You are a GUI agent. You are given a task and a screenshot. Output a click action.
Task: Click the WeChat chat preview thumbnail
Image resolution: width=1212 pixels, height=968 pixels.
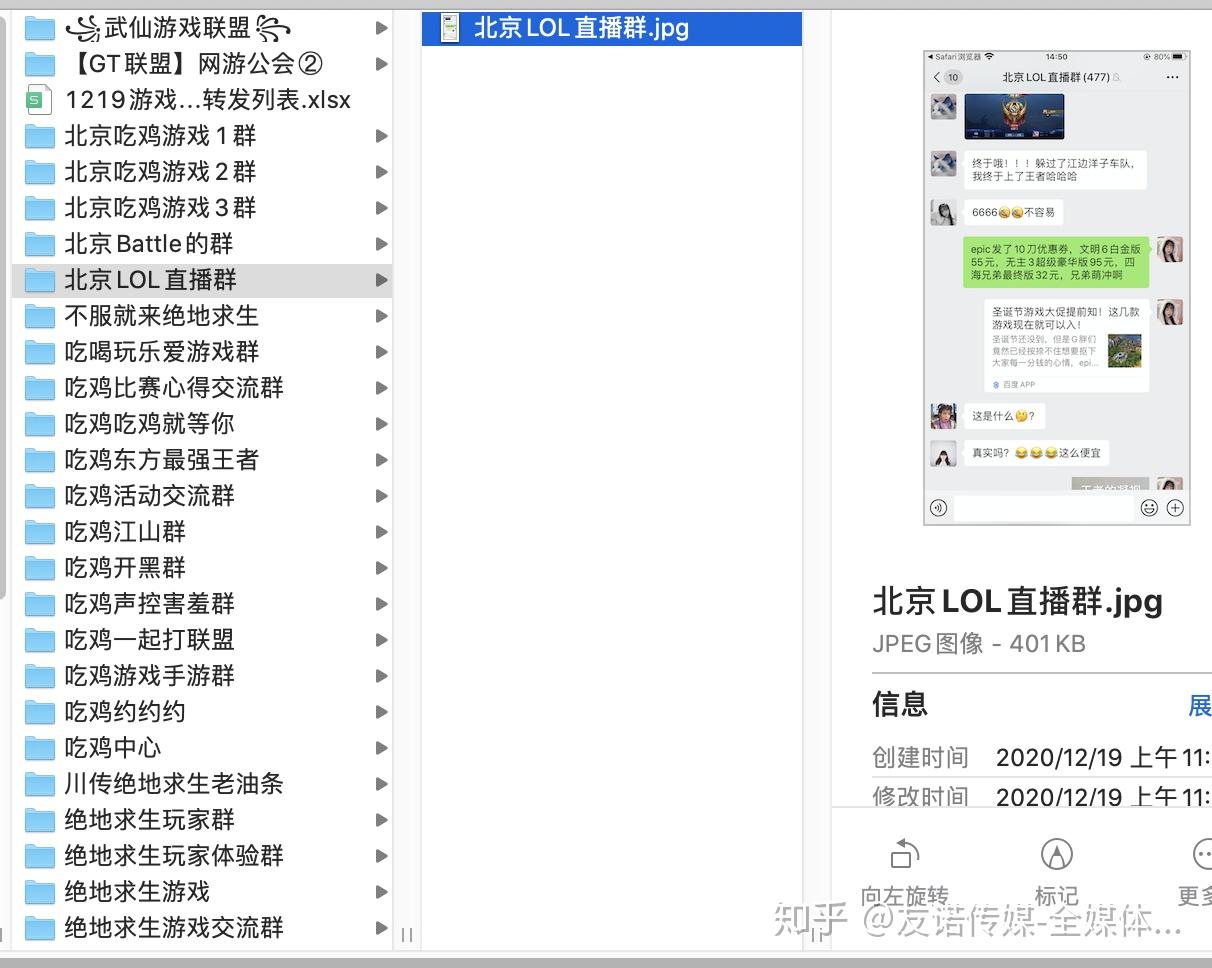tap(1056, 287)
